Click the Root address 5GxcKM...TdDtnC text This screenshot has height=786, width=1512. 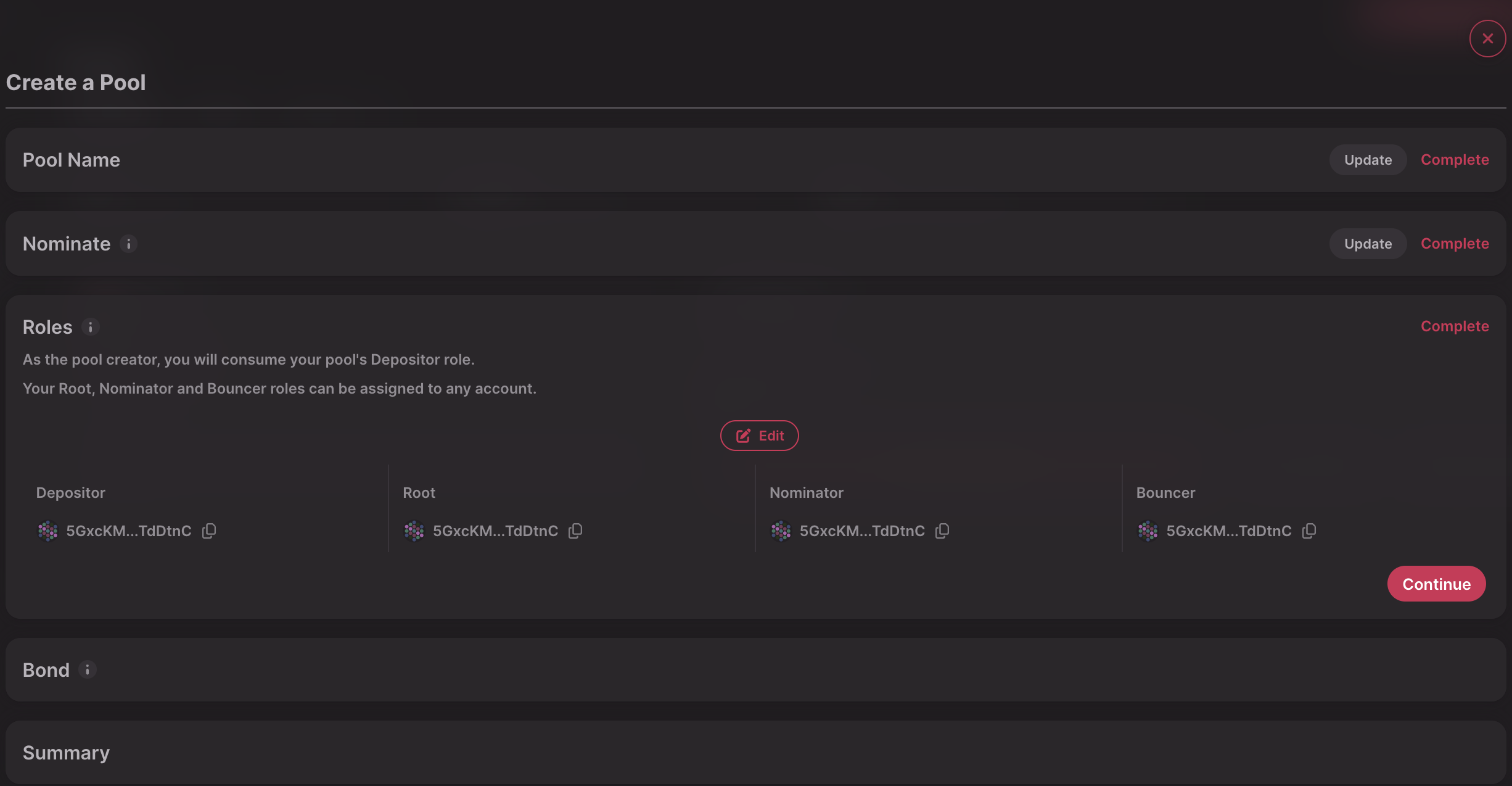(495, 531)
